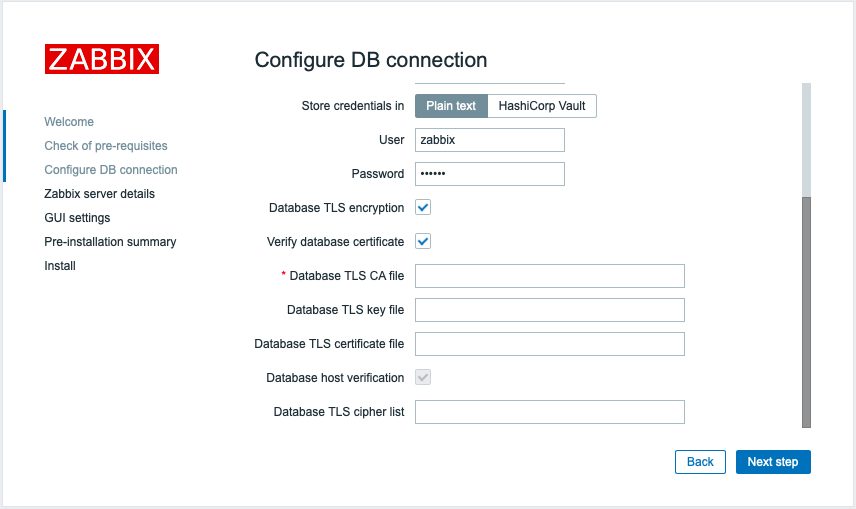Uncheck Verify database certificate
Image resolution: width=856 pixels, height=509 pixels.
pos(423,241)
